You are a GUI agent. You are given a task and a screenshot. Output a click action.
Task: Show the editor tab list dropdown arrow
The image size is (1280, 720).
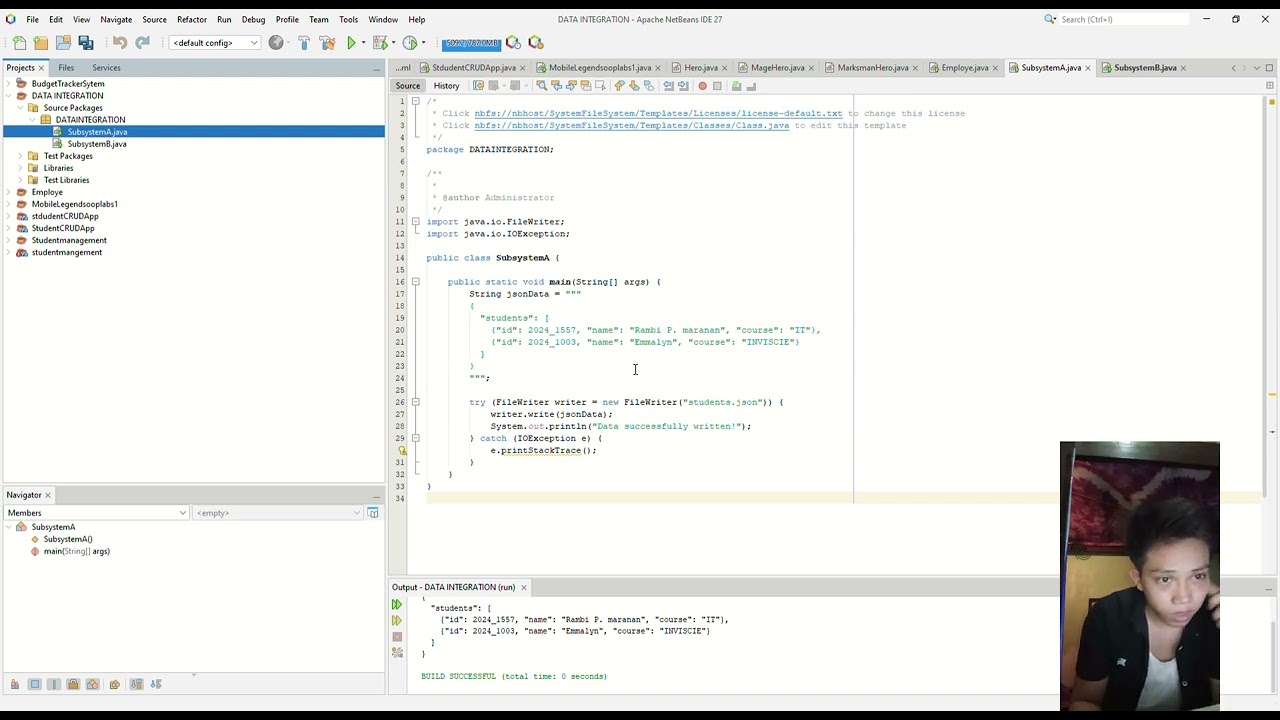pos(1257,68)
